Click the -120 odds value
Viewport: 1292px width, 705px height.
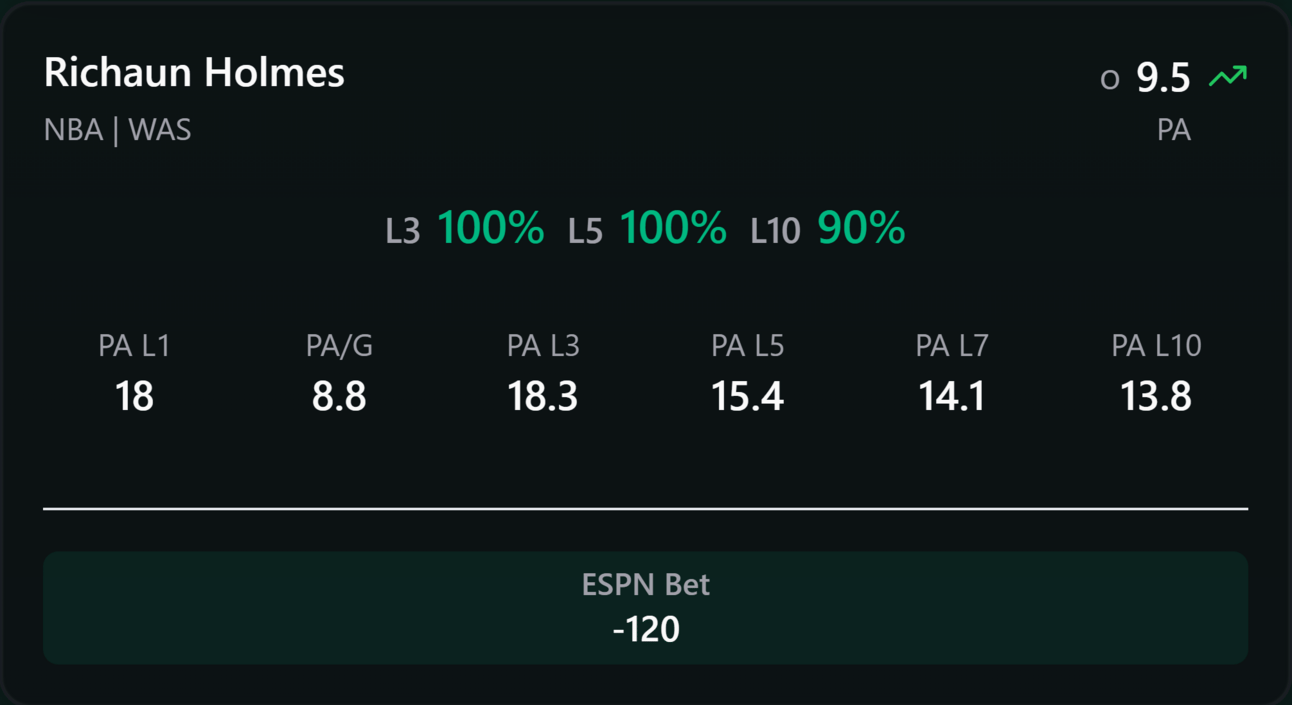point(646,629)
